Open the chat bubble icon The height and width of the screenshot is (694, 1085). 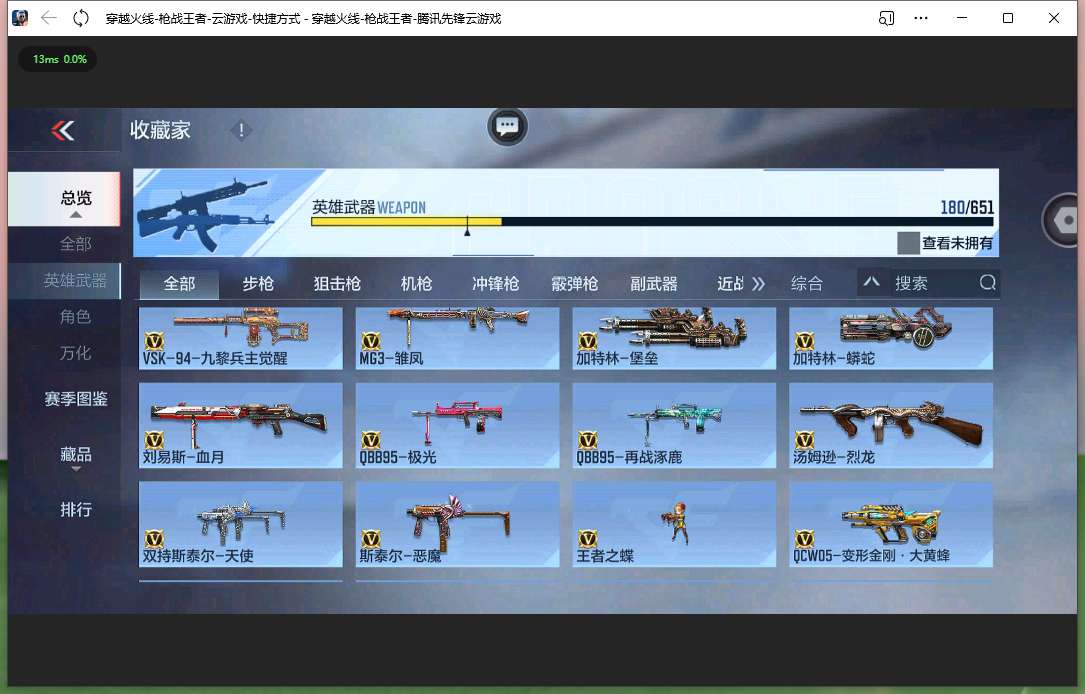[x=507, y=127]
